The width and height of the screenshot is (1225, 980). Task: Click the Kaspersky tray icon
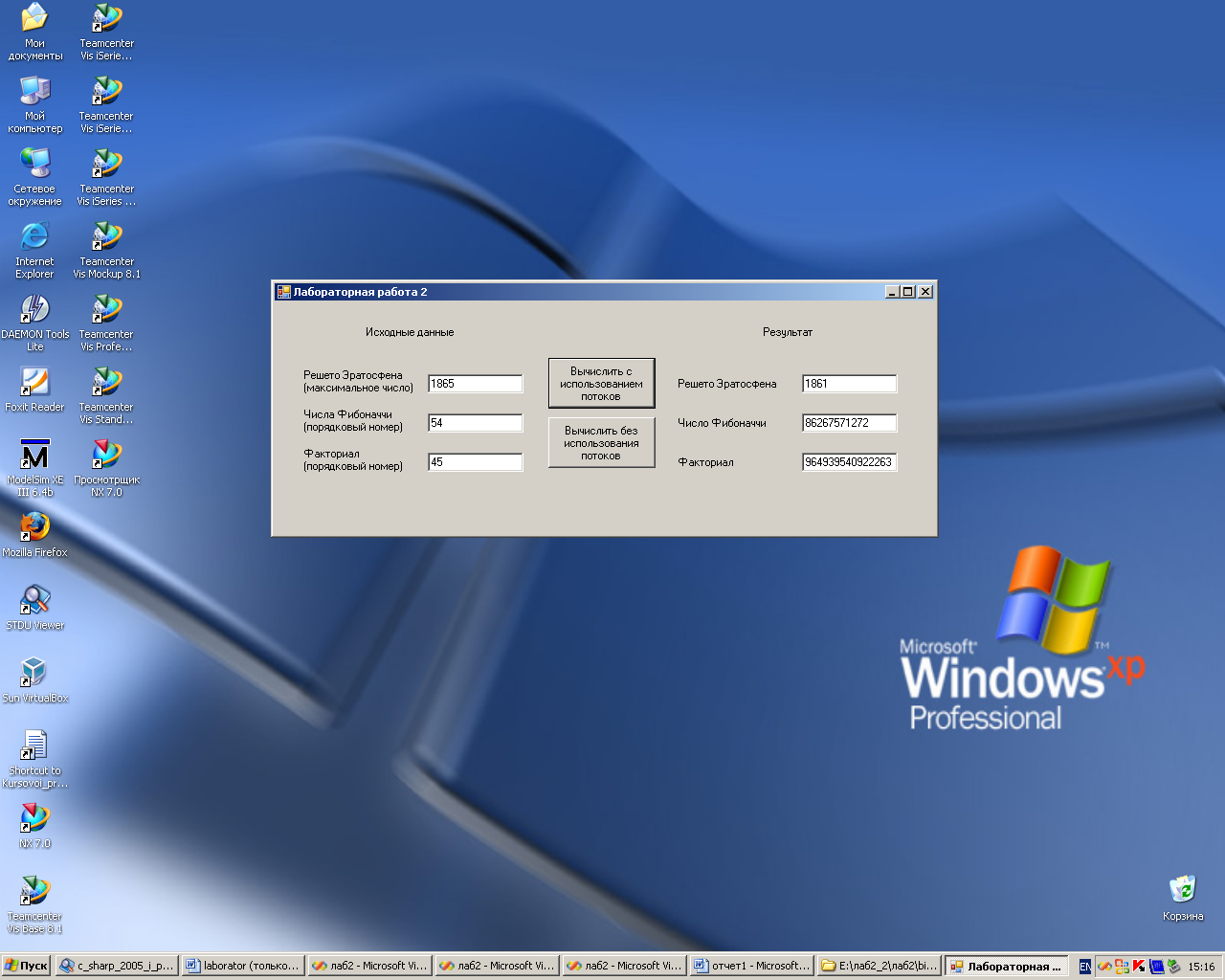click(x=1139, y=967)
